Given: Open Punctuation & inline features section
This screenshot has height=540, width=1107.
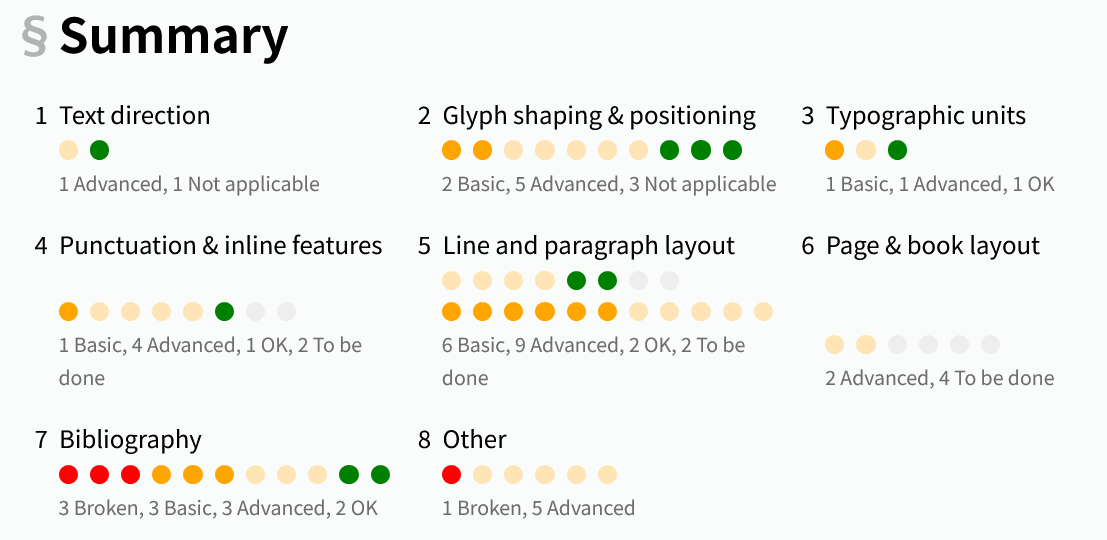Looking at the screenshot, I should tap(221, 246).
